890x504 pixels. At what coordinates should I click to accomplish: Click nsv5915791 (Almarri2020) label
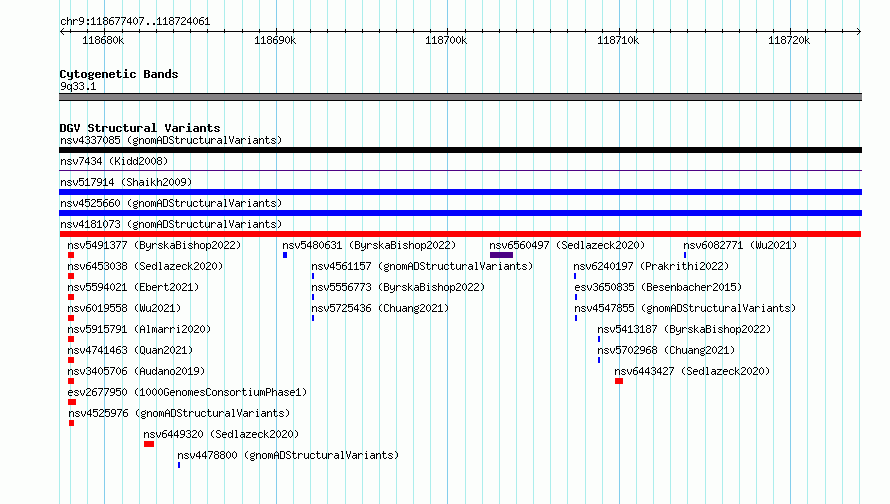pos(139,329)
